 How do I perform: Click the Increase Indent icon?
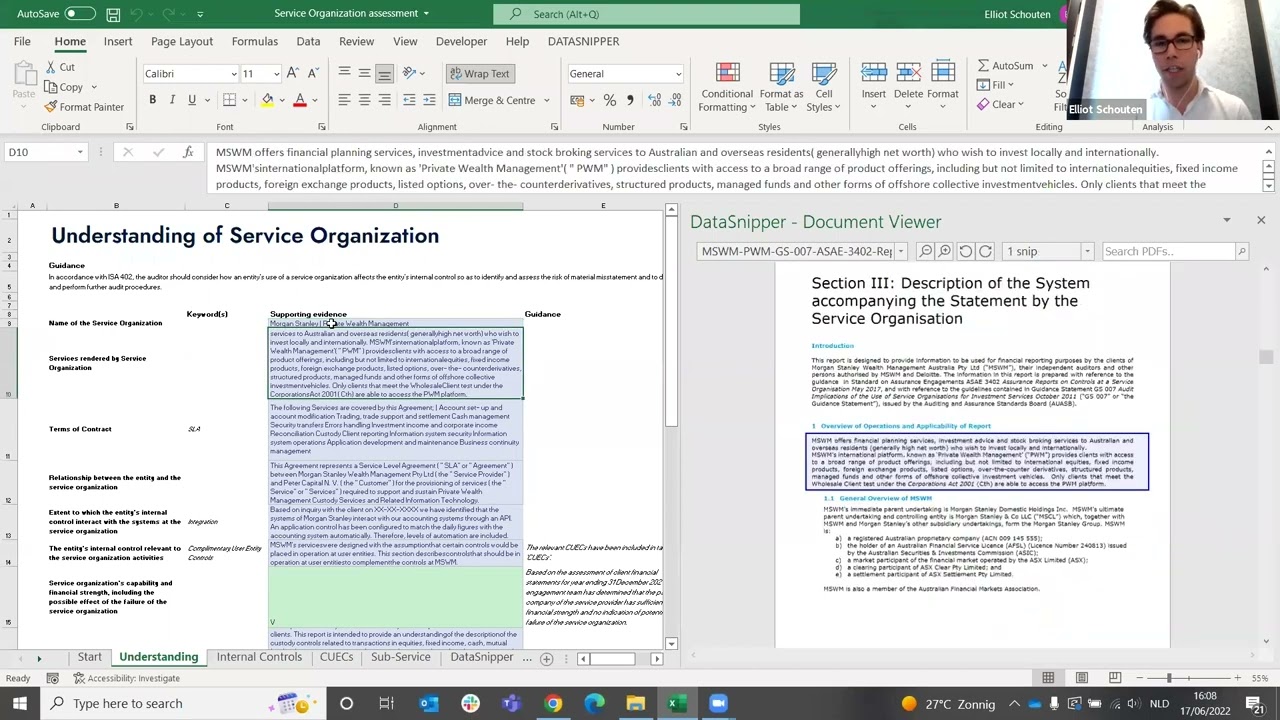tap(429, 100)
